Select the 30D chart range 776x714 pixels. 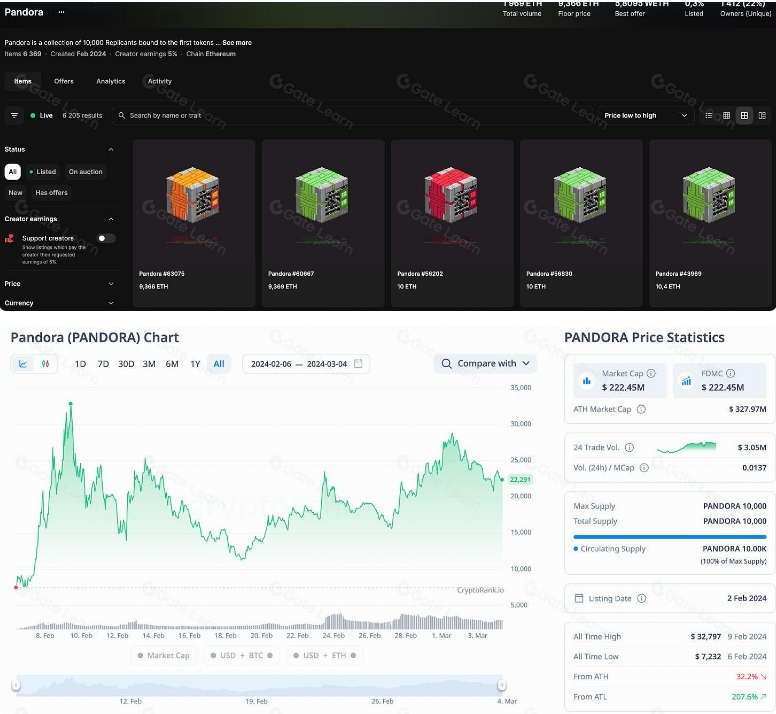click(x=126, y=364)
